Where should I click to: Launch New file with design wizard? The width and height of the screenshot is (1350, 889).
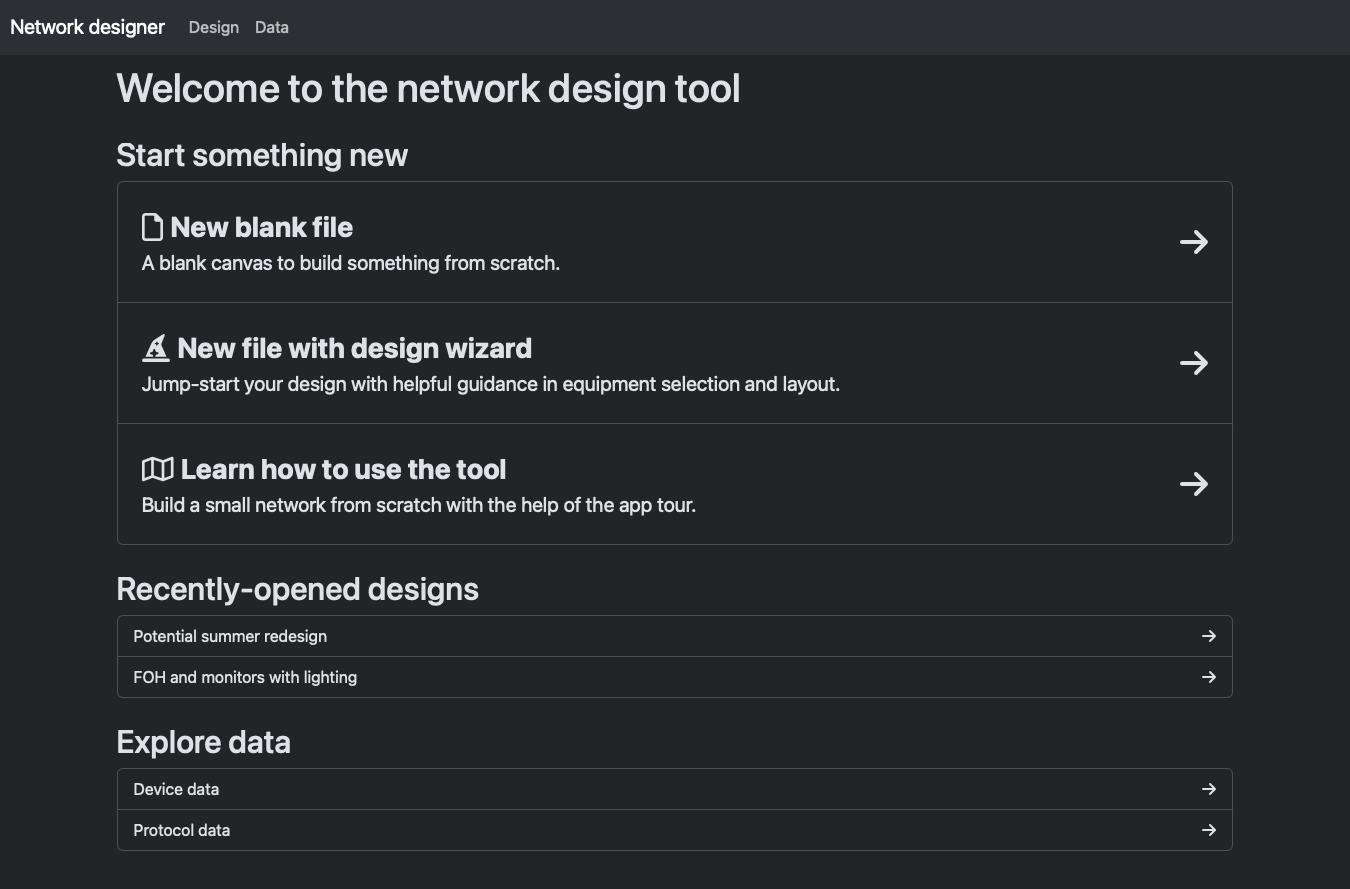[354, 349]
